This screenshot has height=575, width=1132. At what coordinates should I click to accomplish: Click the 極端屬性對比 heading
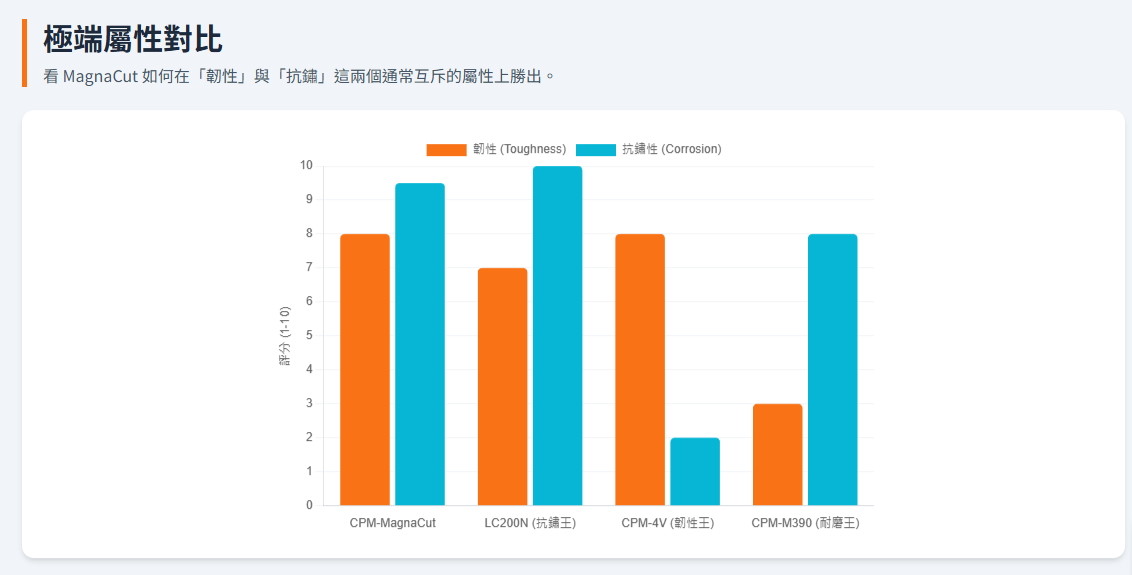point(133,40)
